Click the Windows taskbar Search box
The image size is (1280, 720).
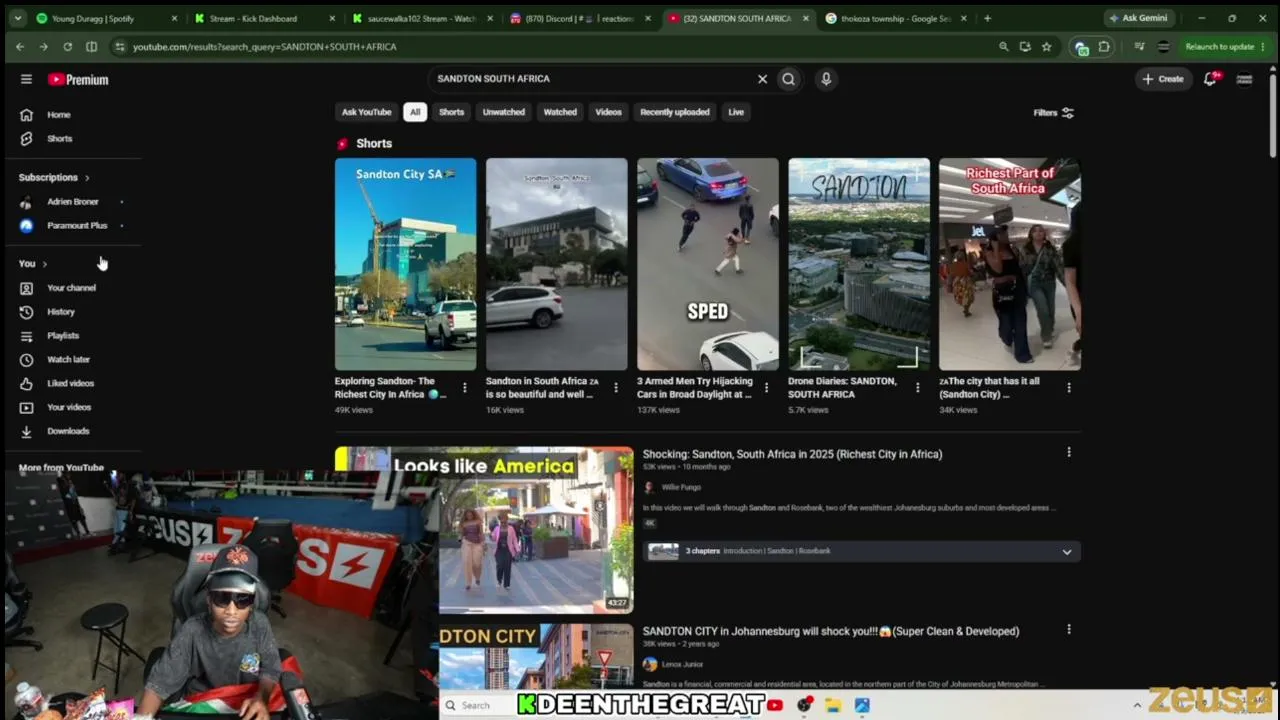tap(477, 705)
